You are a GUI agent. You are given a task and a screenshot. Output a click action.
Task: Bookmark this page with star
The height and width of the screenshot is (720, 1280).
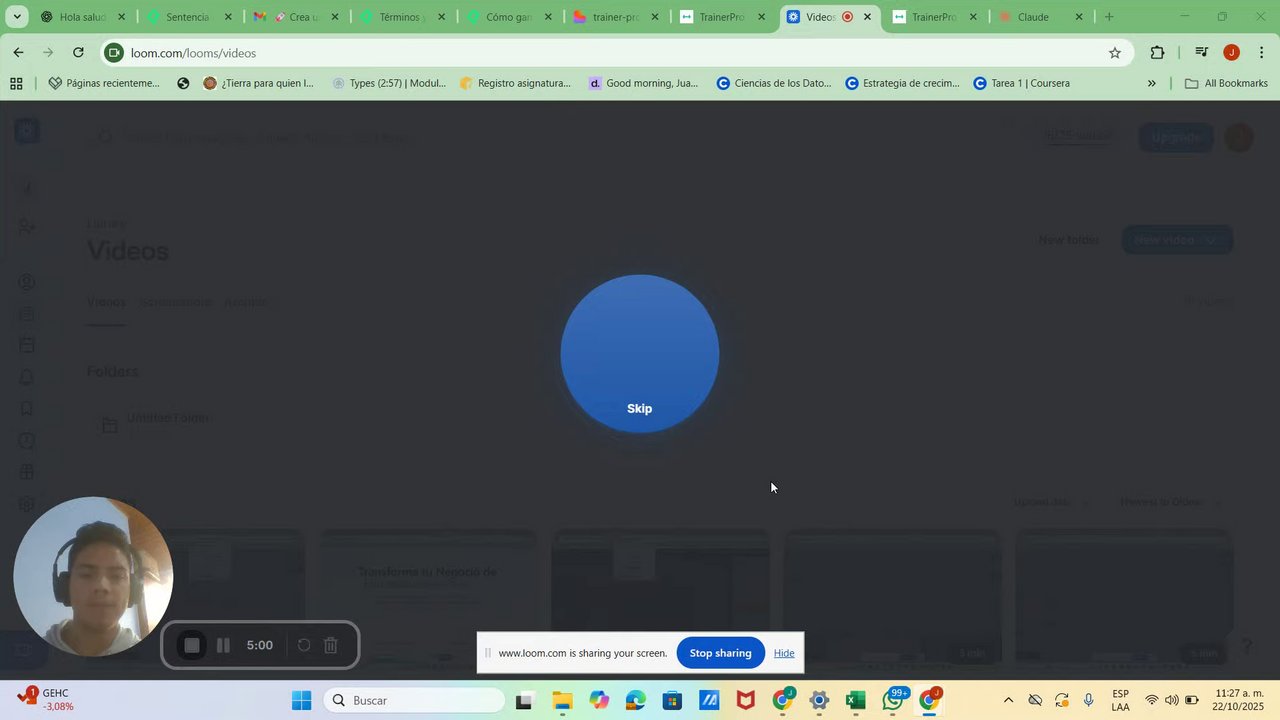(1115, 53)
